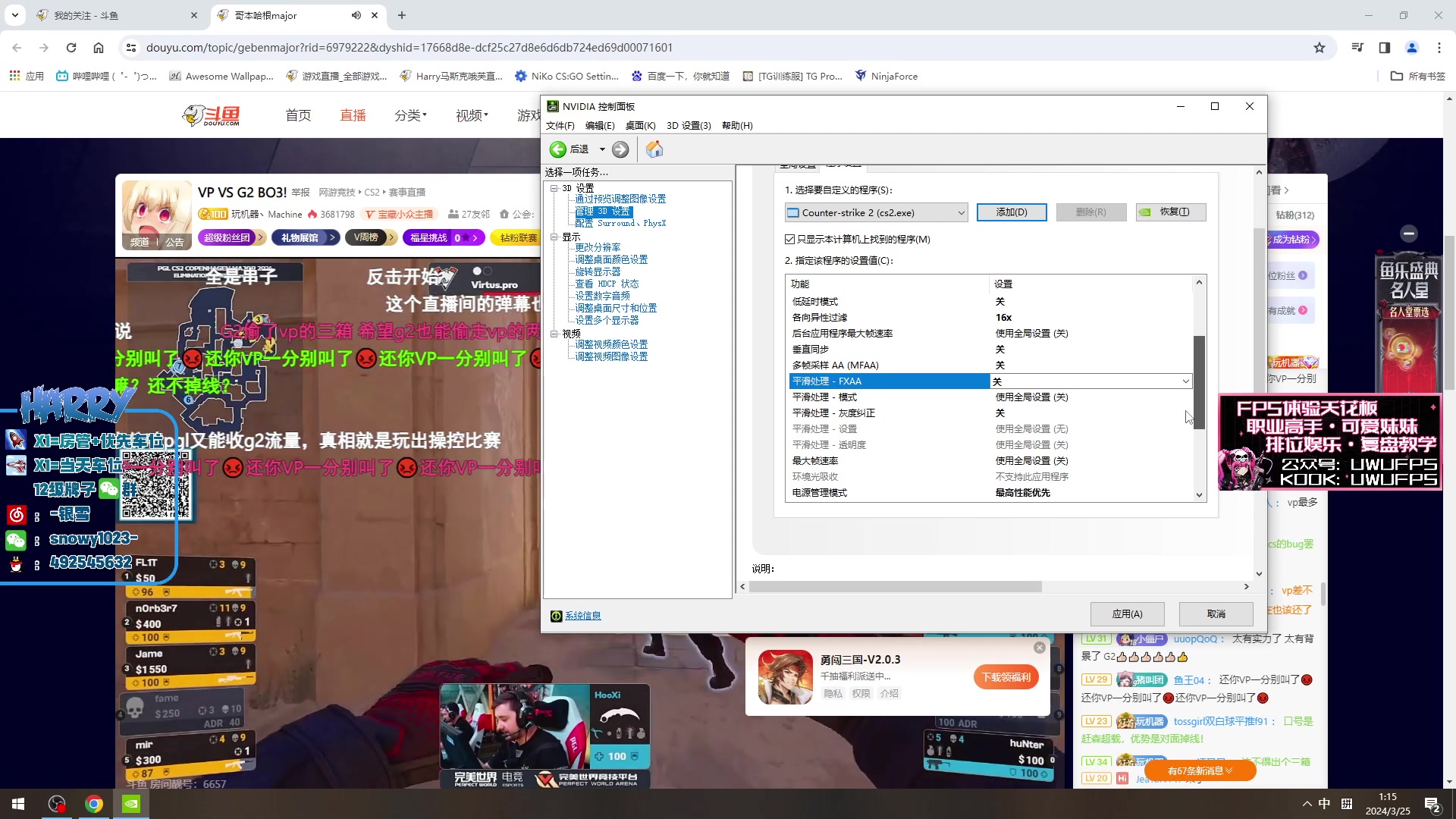Select the 垂直同步 setting row
This screenshot has height=819, width=1456.
990,350
